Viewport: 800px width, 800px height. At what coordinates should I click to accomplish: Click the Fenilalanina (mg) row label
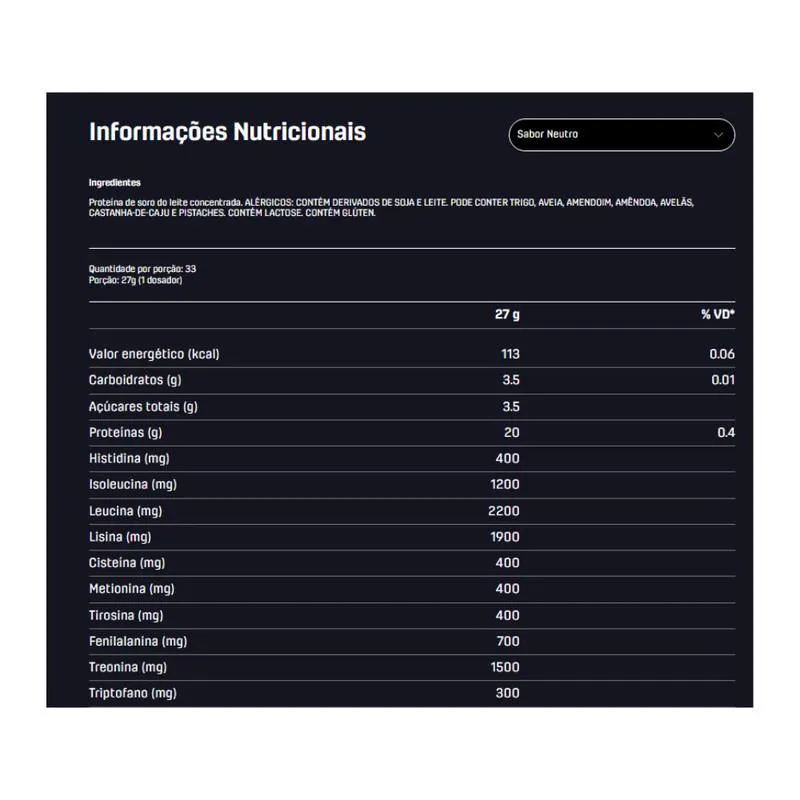coord(138,641)
